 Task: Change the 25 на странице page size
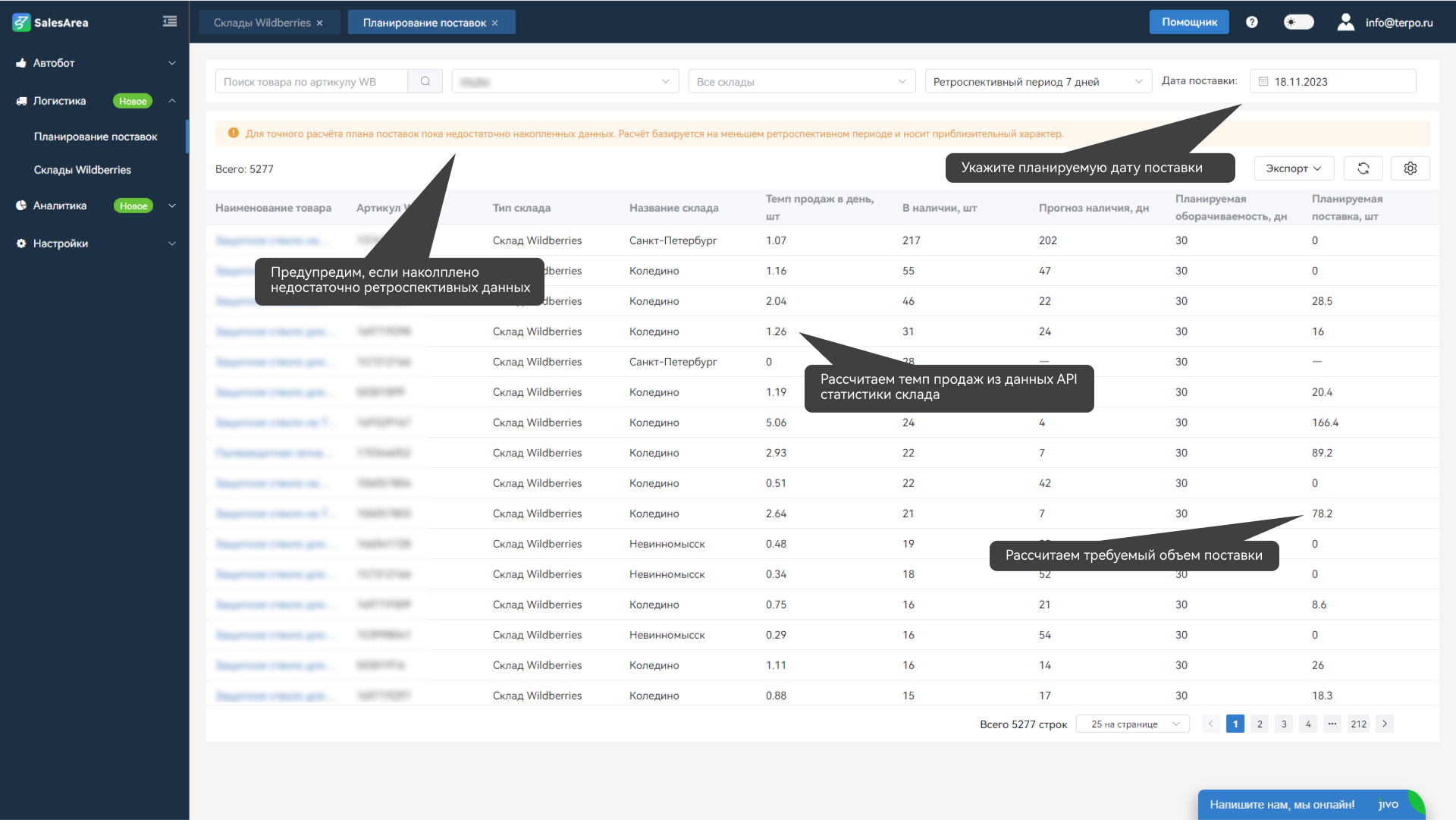click(1133, 724)
